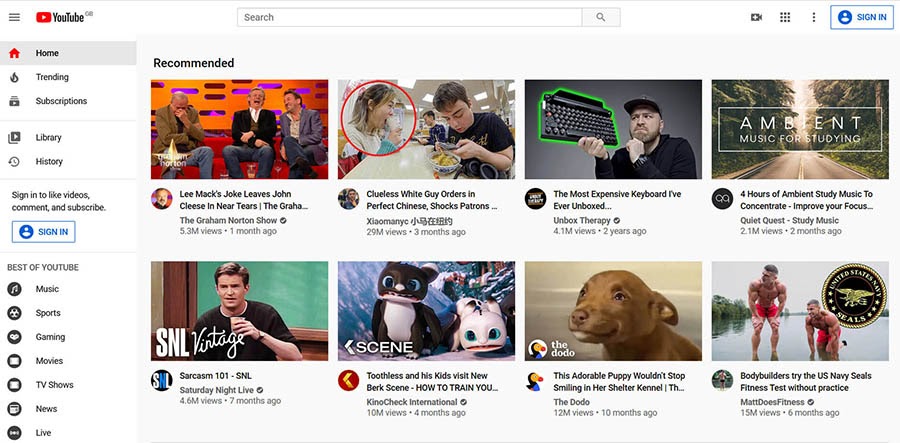Screen dimensions: 900x443
Task: Open the Toothless and his Kids title
Action: [x=432, y=382]
